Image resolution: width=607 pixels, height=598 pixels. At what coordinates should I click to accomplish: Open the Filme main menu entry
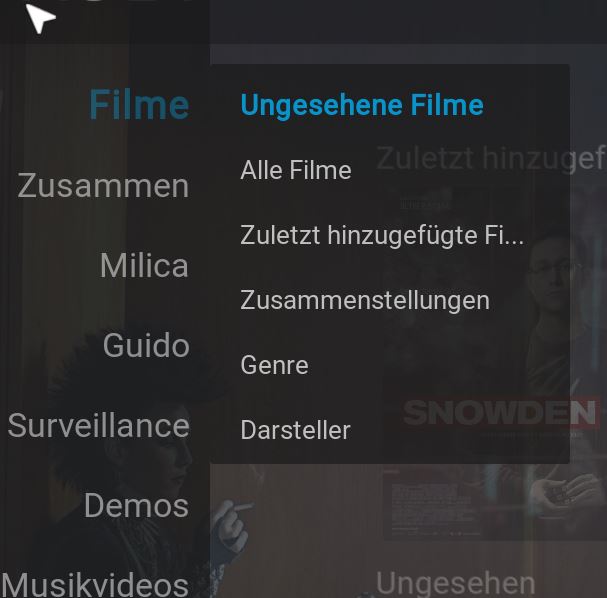click(x=139, y=105)
